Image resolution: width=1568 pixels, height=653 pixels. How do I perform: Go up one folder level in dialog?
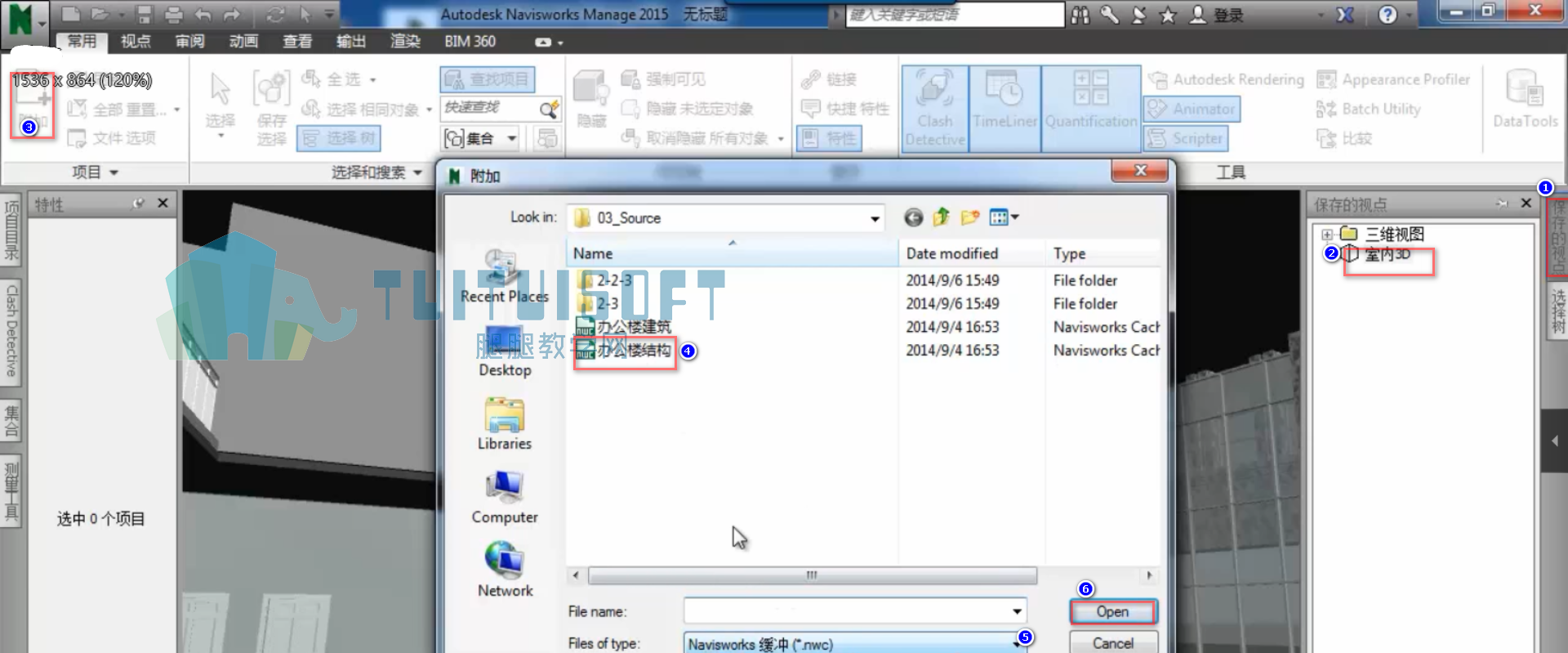coord(941,217)
